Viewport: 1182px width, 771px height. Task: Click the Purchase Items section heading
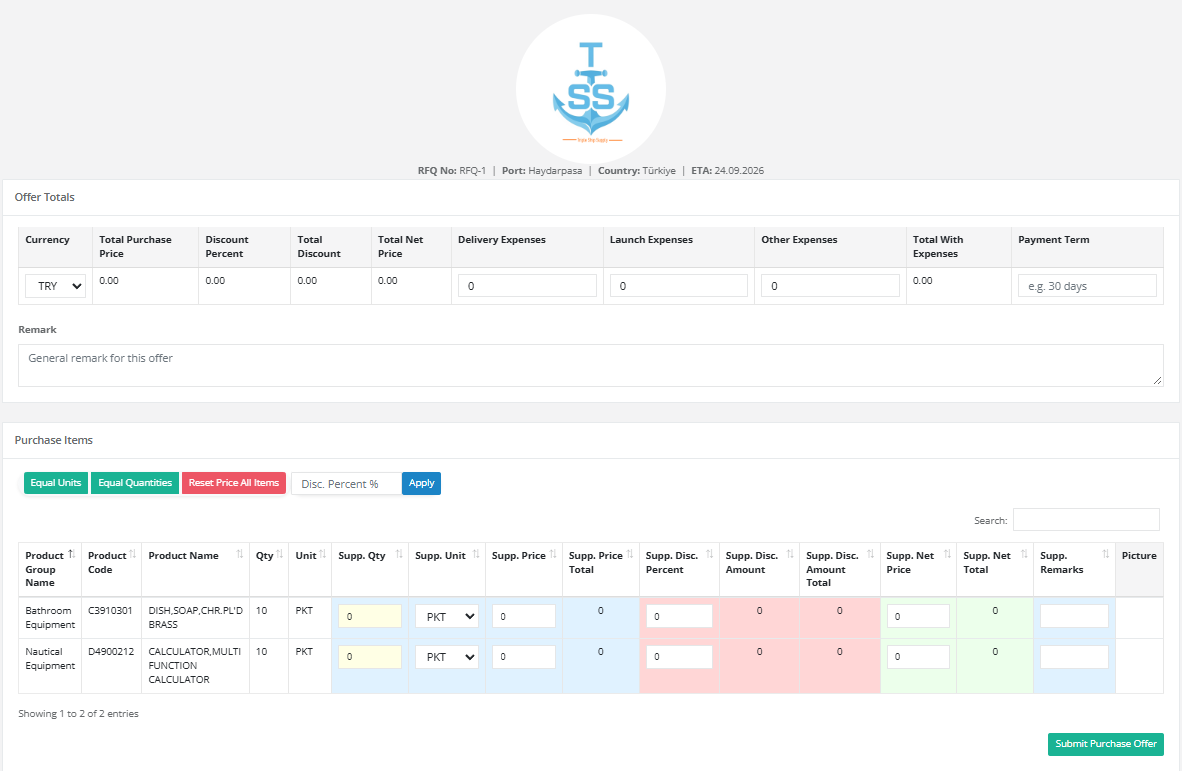pyautogui.click(x=54, y=440)
